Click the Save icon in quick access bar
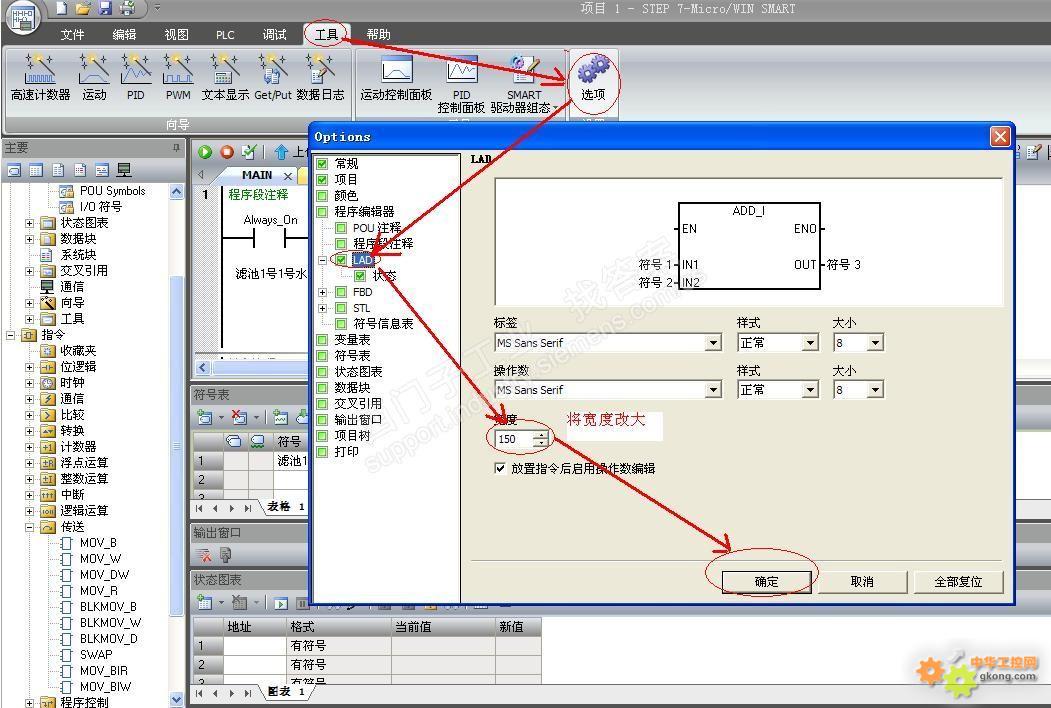This screenshot has height=708, width=1051. (105, 8)
